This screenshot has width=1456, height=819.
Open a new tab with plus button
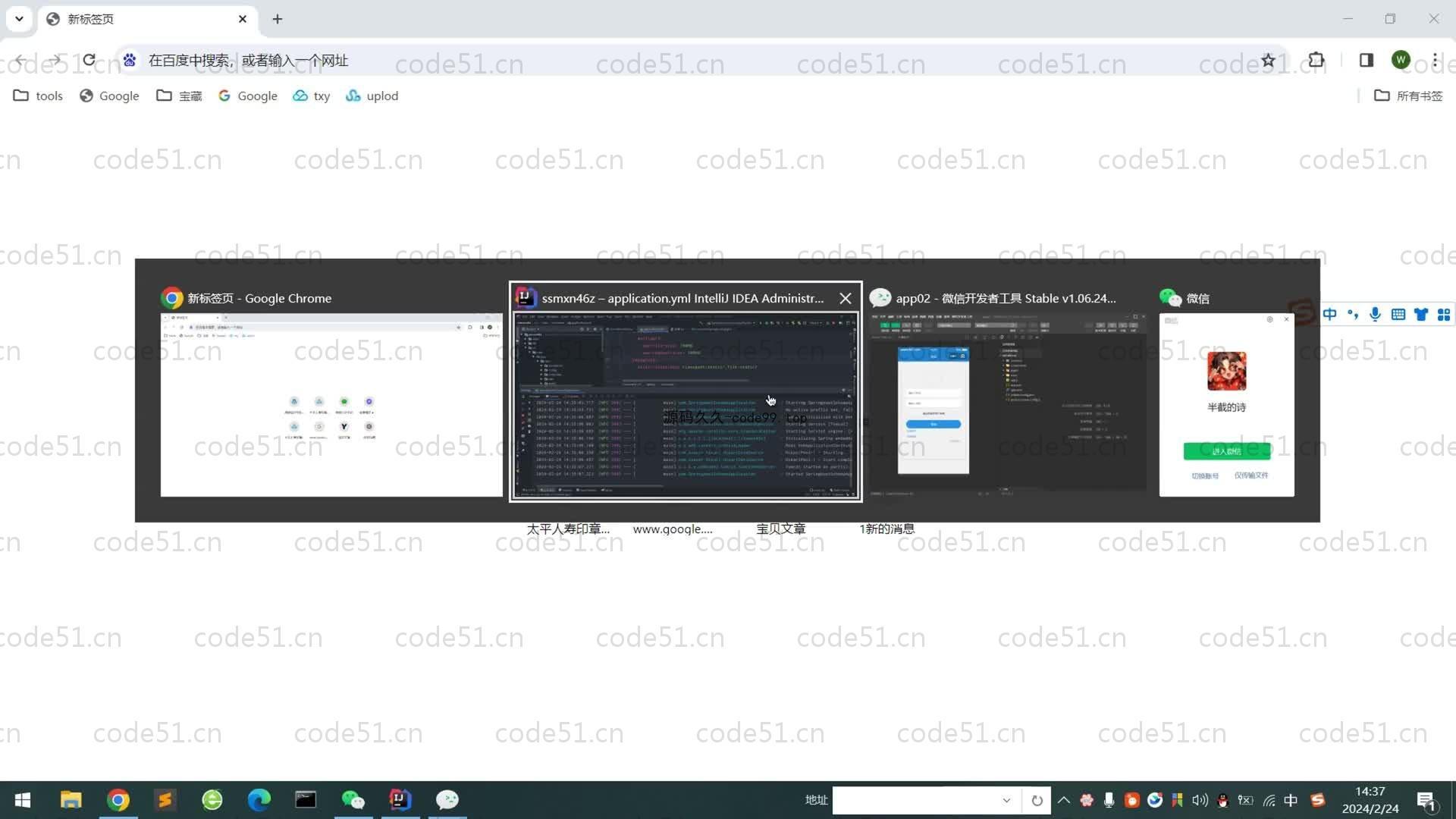278,19
